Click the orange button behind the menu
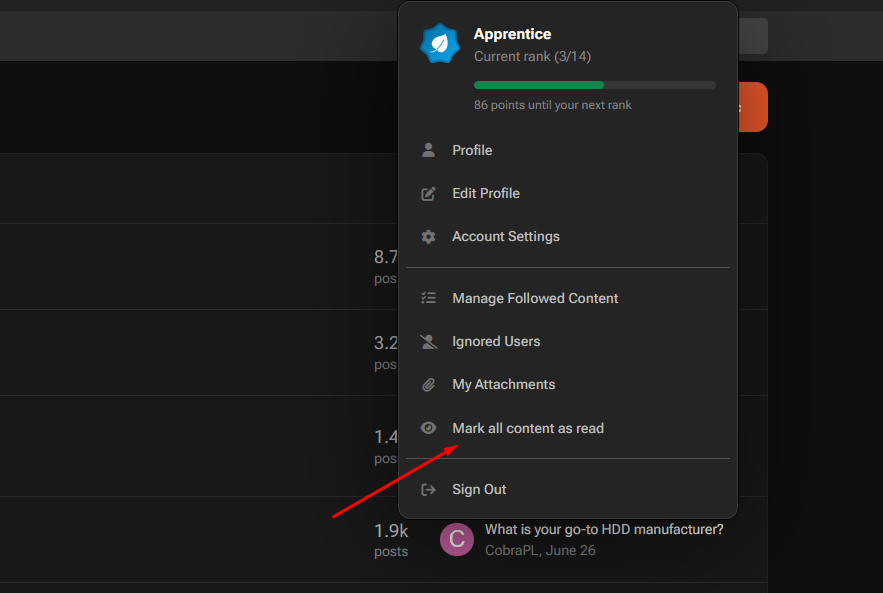883x593 pixels. click(x=753, y=107)
